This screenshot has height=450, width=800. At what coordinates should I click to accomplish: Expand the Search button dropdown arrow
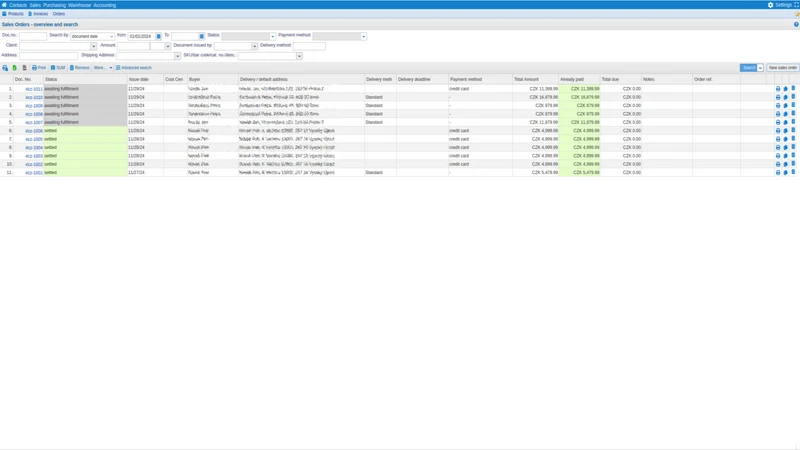(x=760, y=68)
